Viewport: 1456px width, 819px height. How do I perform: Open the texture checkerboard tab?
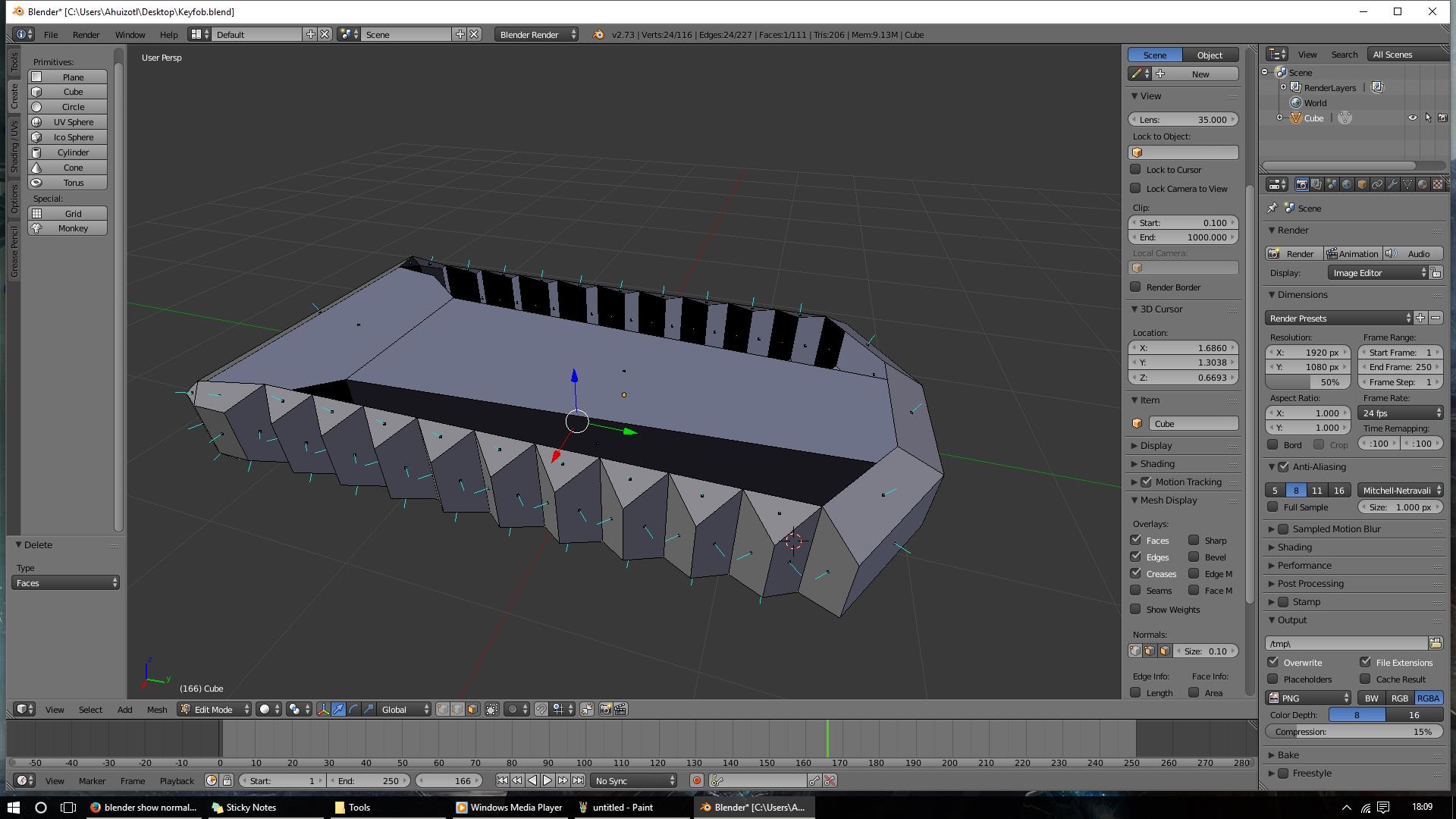tap(1438, 184)
